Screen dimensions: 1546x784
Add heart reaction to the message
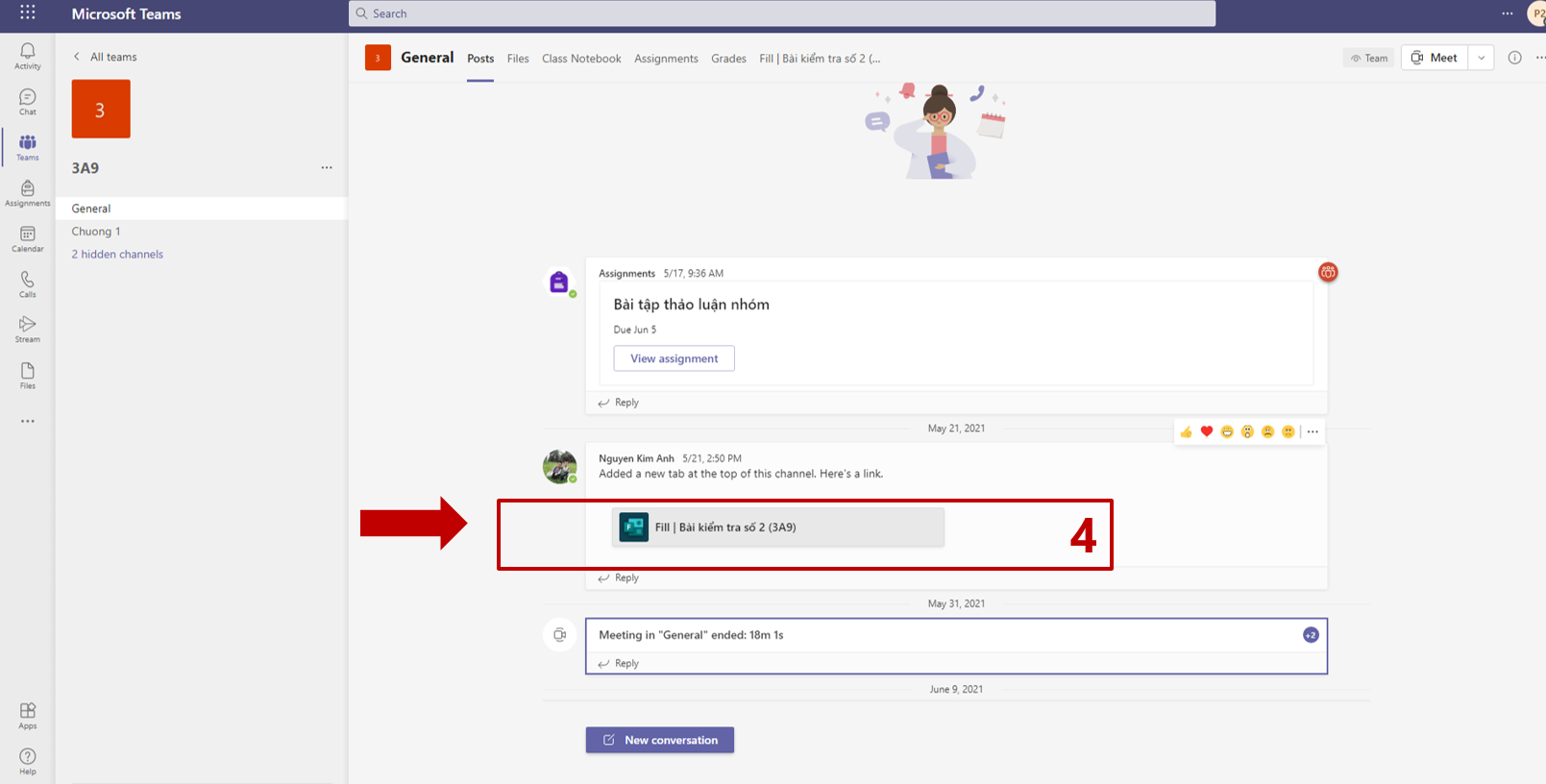click(x=1207, y=431)
